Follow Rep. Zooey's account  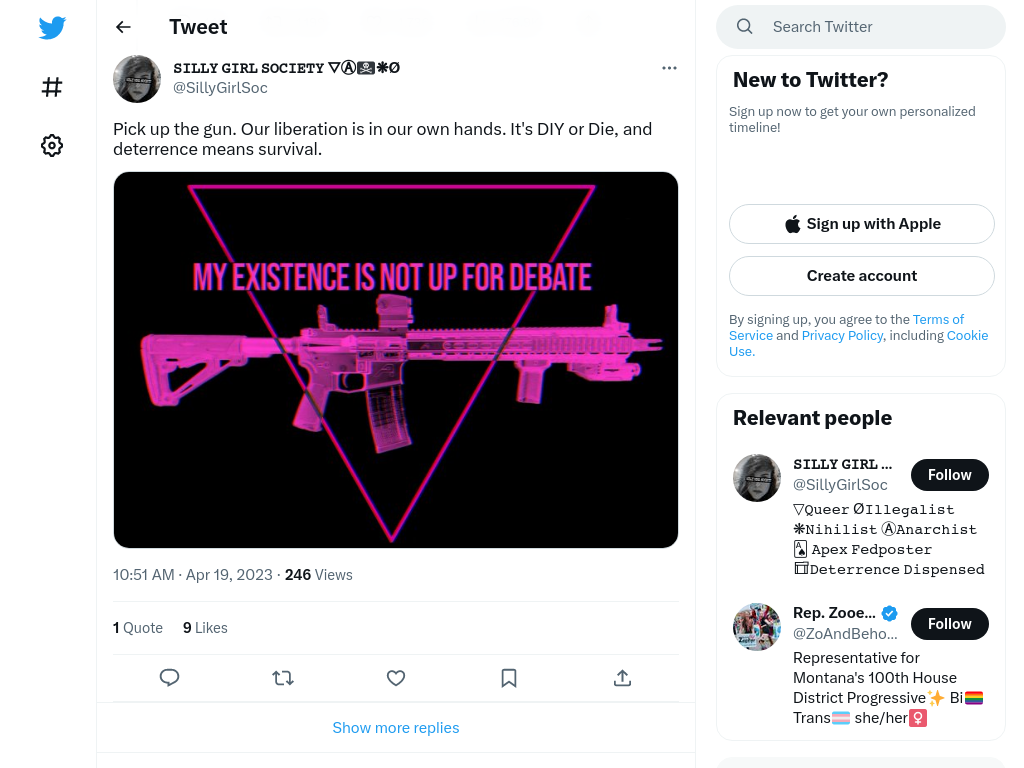click(x=950, y=624)
